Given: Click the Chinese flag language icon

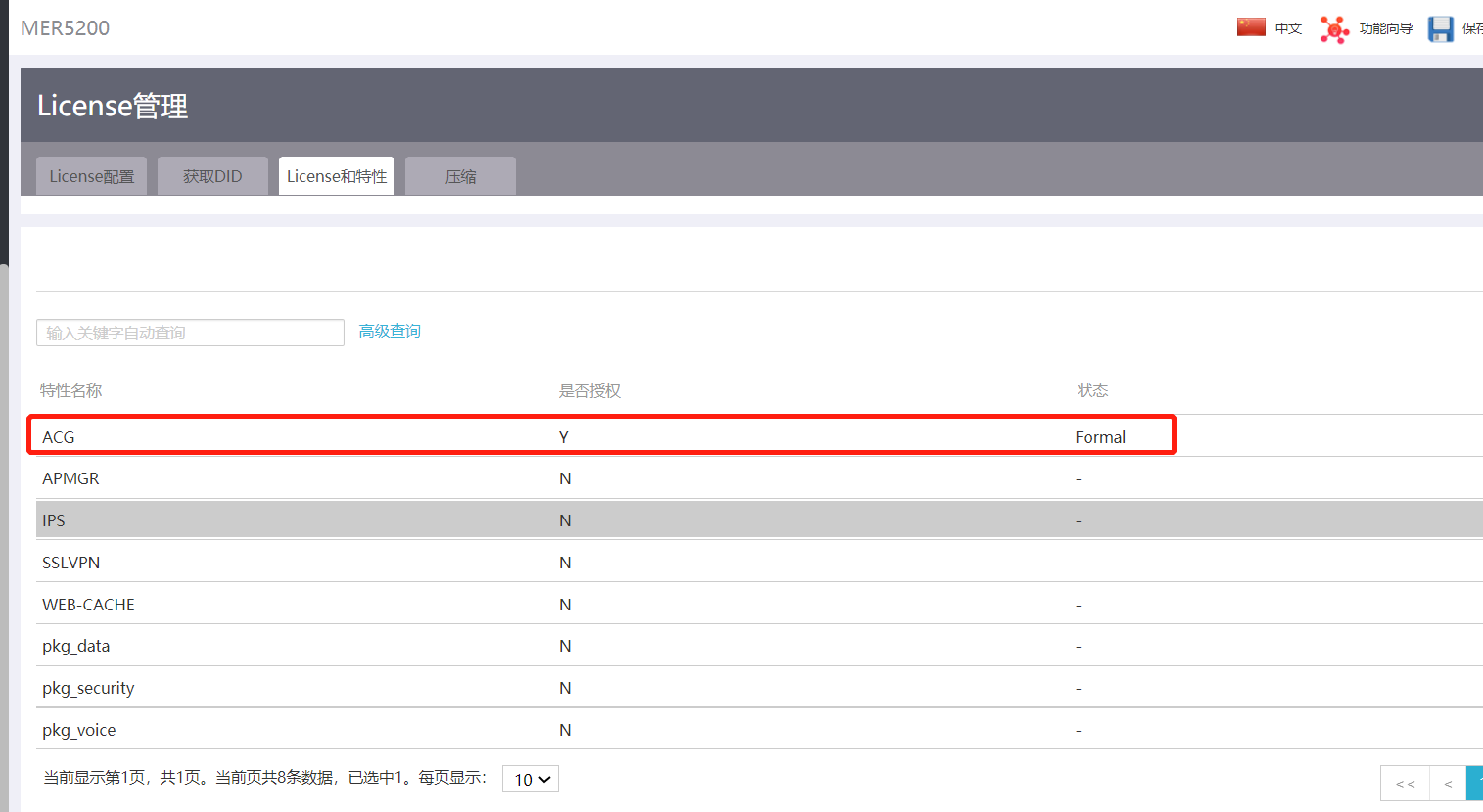Looking at the screenshot, I should (1251, 27).
